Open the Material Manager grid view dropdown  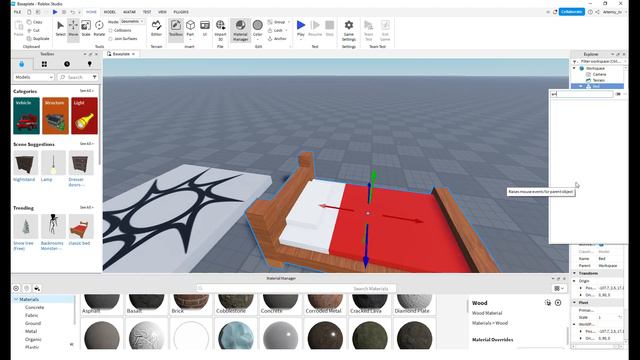(559, 288)
